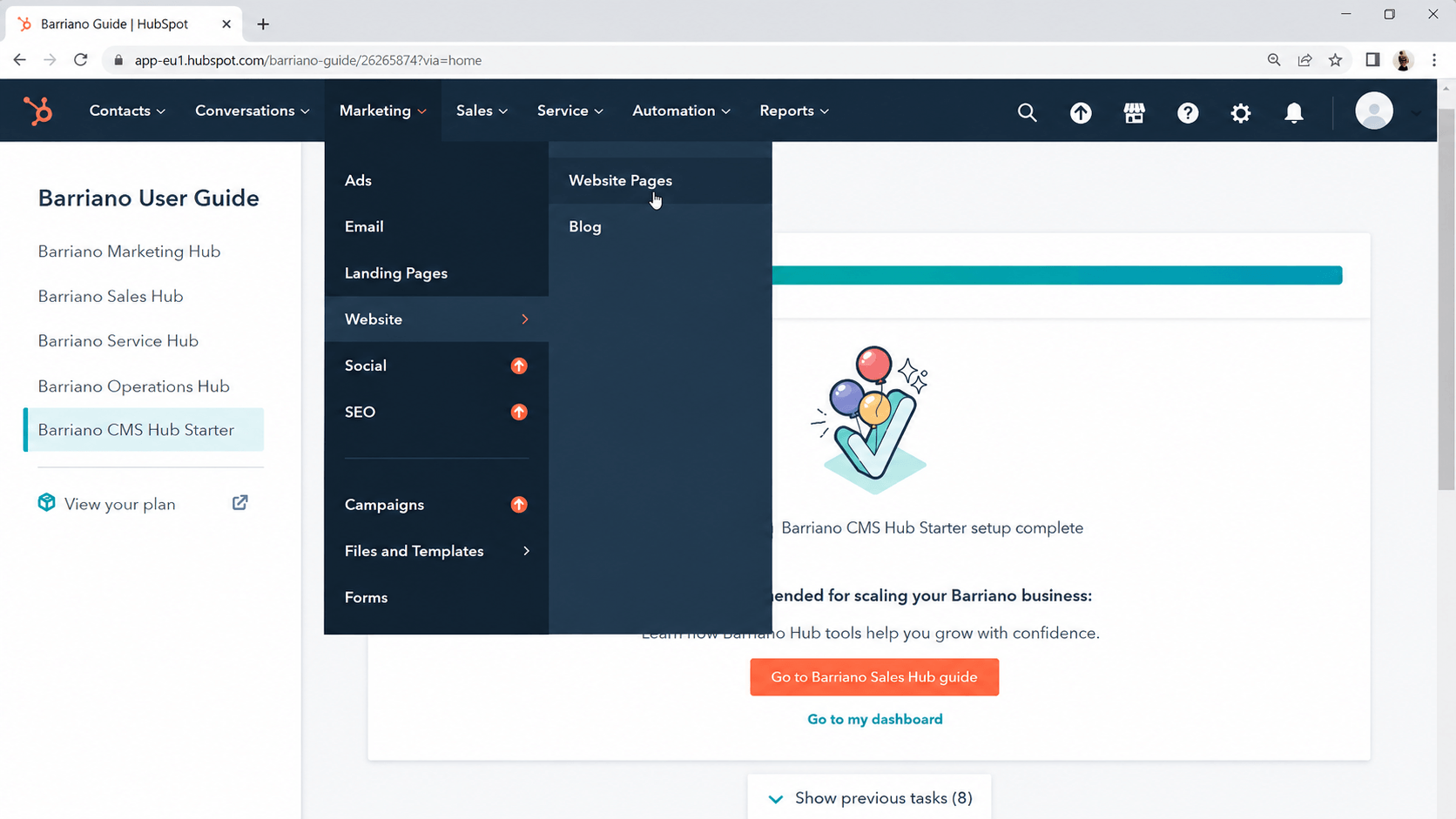Open the Service dropdown menu
Screen dimensions: 1456x819
[x=570, y=111]
